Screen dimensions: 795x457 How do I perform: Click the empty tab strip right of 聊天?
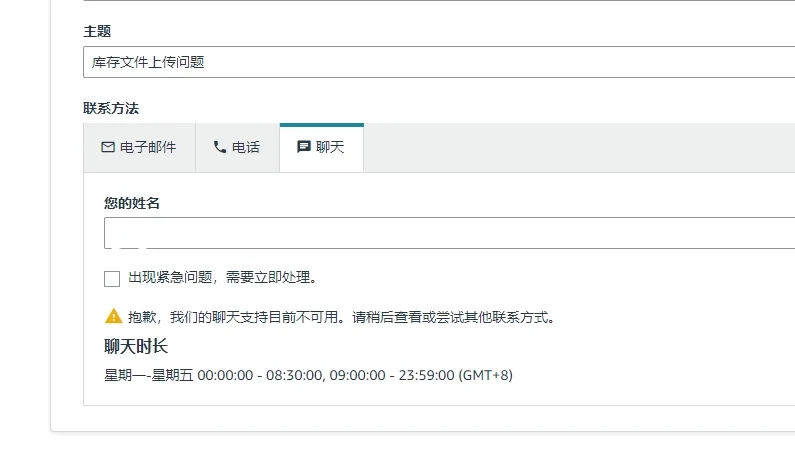tap(580, 147)
